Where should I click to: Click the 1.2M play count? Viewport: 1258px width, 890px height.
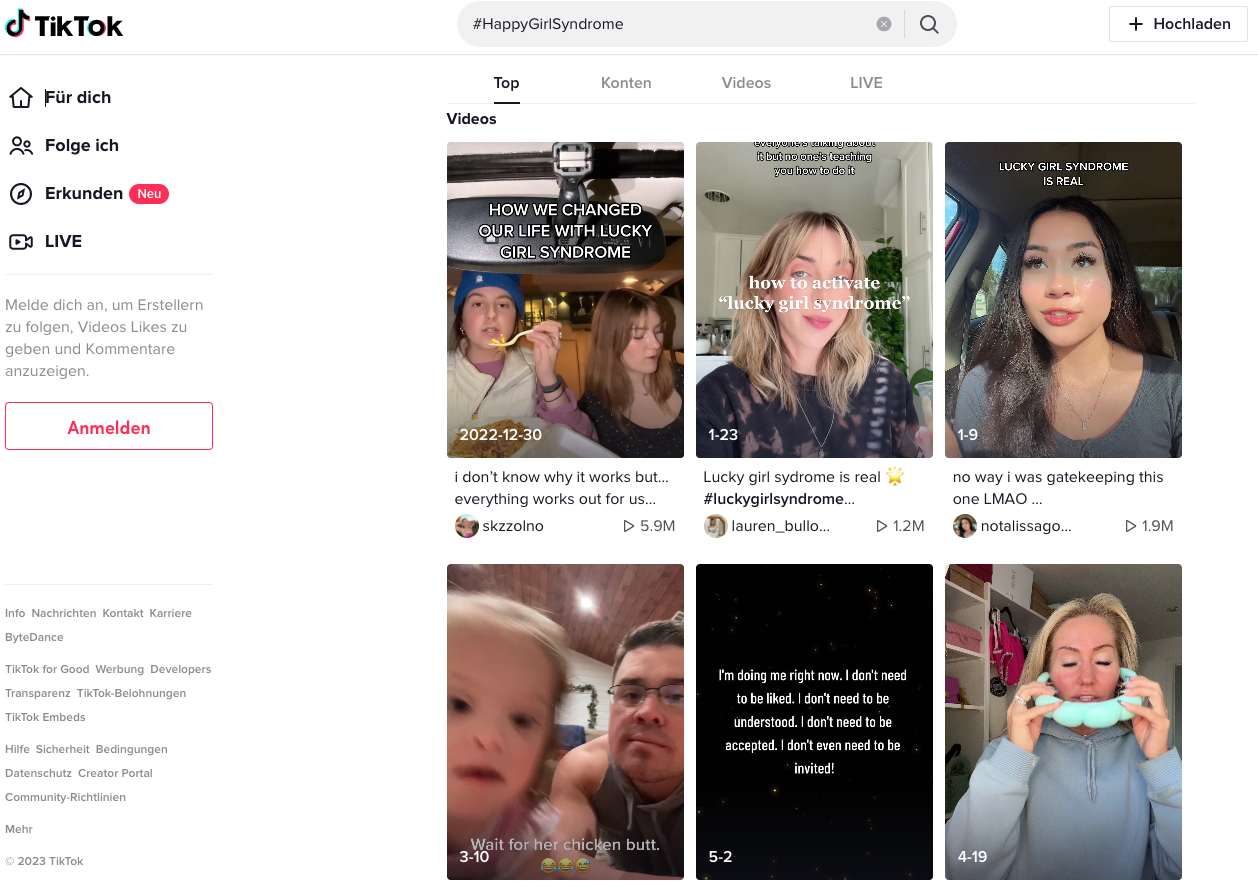pos(900,526)
